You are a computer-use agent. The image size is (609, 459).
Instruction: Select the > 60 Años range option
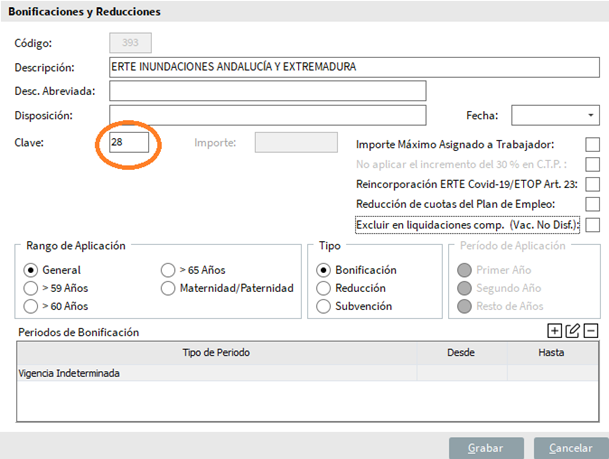pos(31,307)
